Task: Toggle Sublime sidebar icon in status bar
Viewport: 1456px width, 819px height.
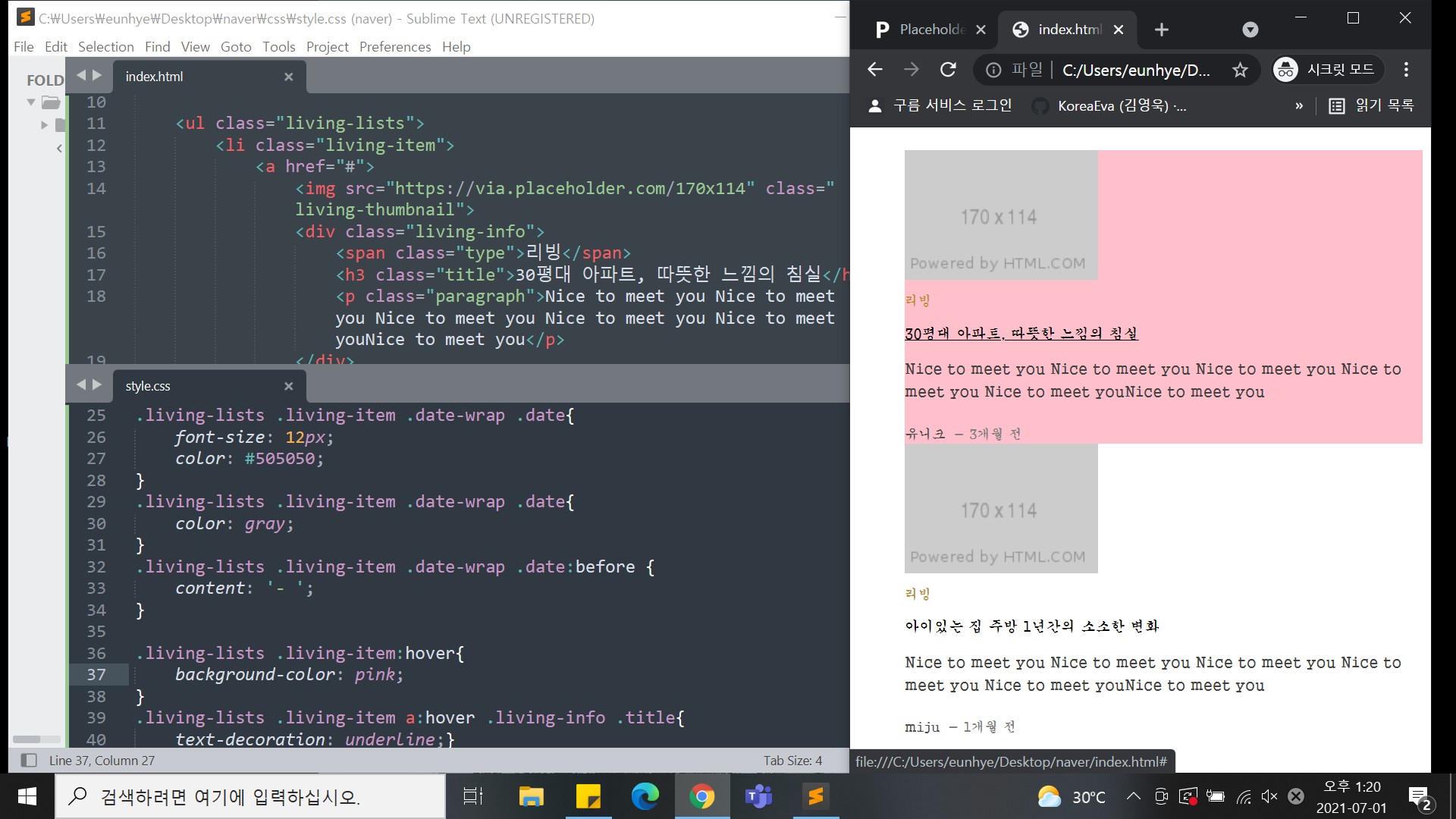Action: (29, 760)
